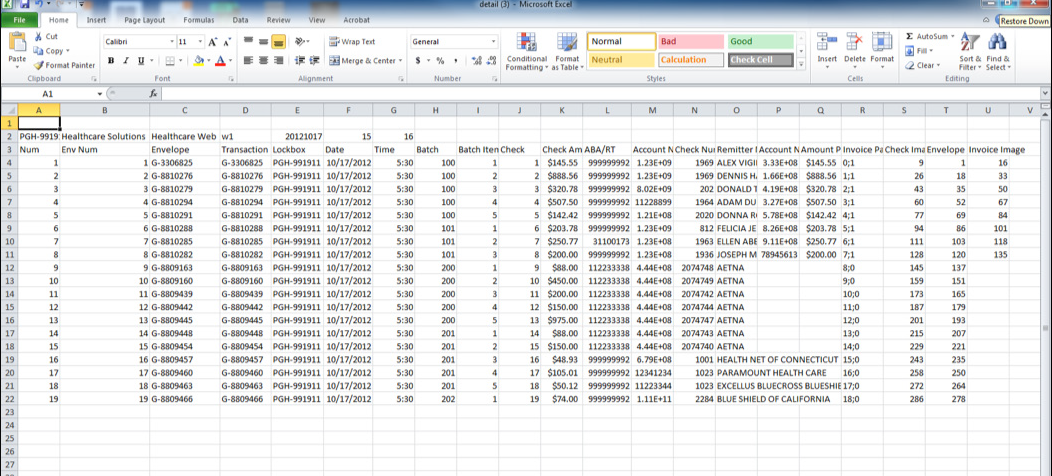The height and width of the screenshot is (476, 1052).
Task: Click the Fill Color paint bucket
Action: coord(199,60)
